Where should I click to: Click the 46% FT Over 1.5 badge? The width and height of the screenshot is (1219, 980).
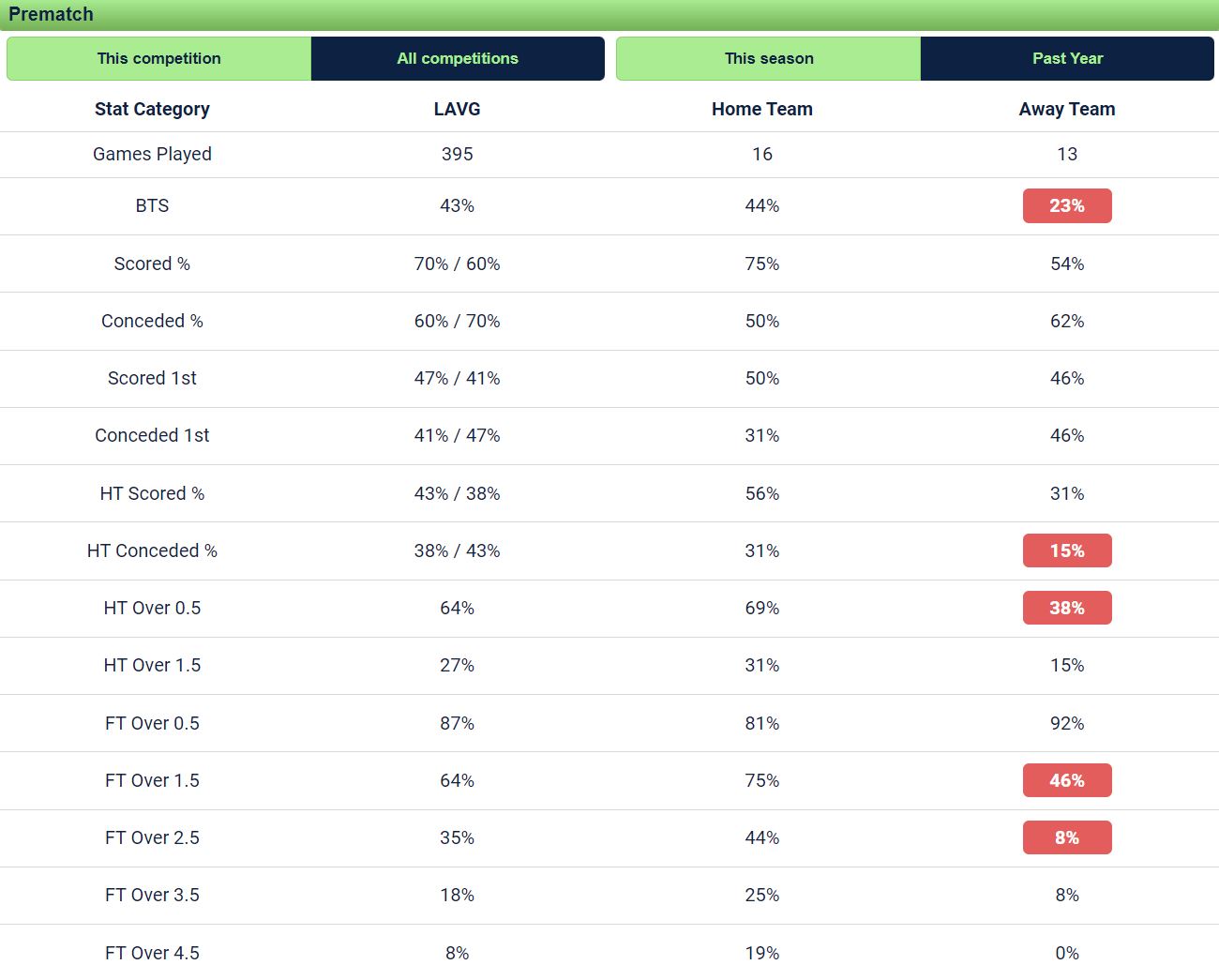(1067, 780)
